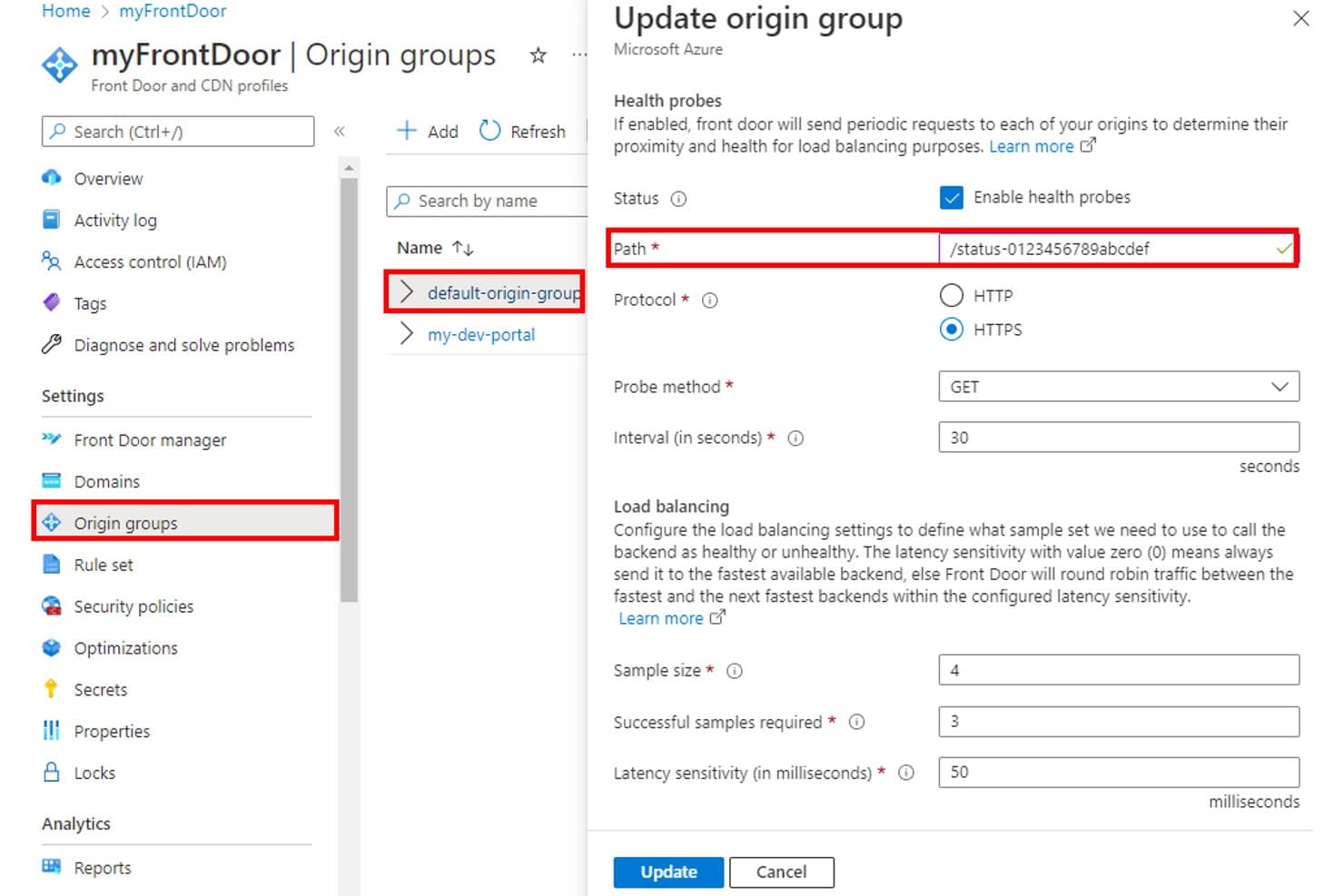Open the more options ellipsis
The image size is (1344, 896).
pos(579,56)
